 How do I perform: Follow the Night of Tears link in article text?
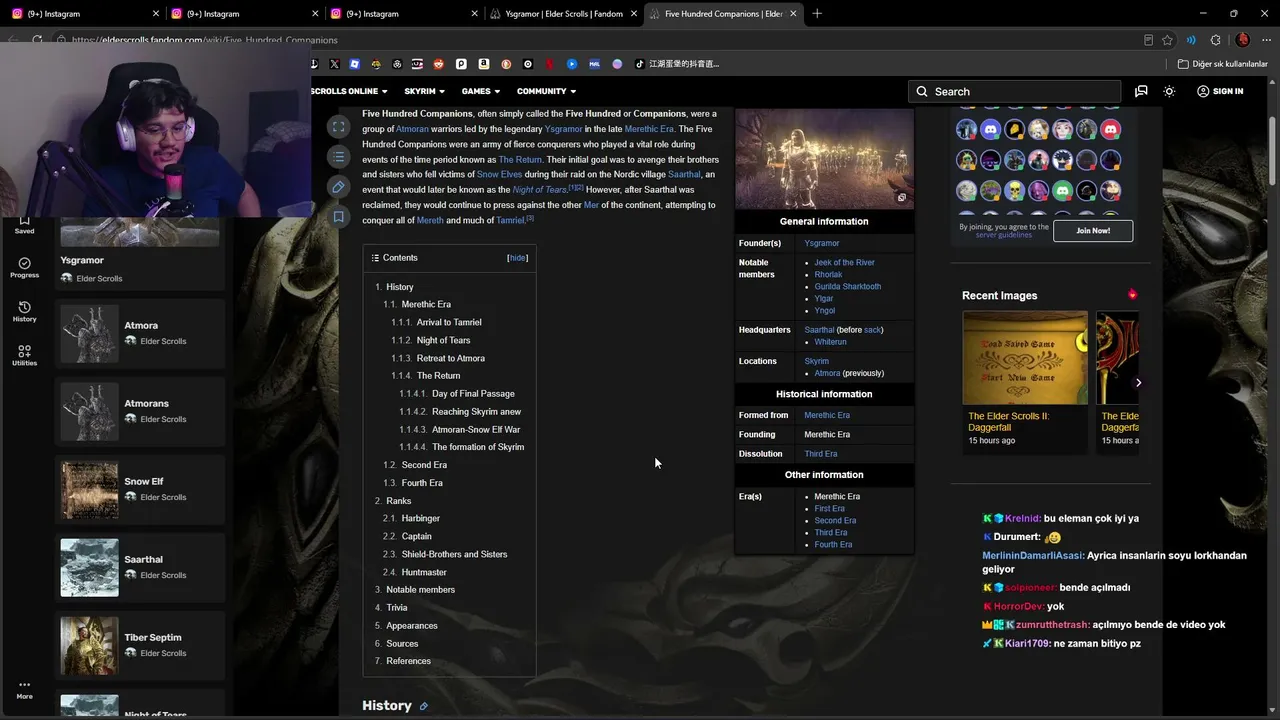pyautogui.click(x=540, y=190)
